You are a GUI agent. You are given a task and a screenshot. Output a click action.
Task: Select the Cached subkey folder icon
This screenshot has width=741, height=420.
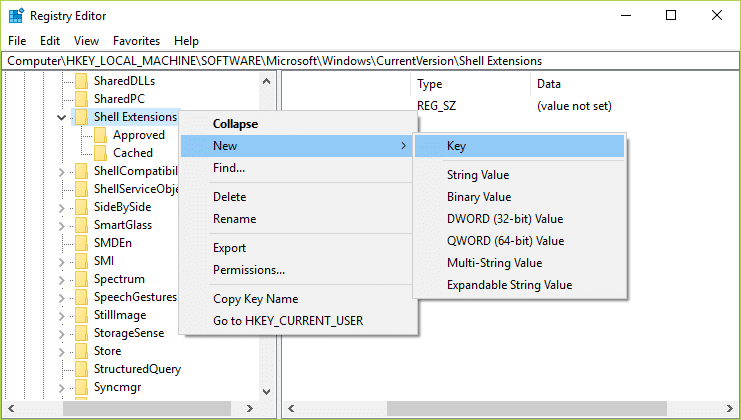[x=100, y=153]
